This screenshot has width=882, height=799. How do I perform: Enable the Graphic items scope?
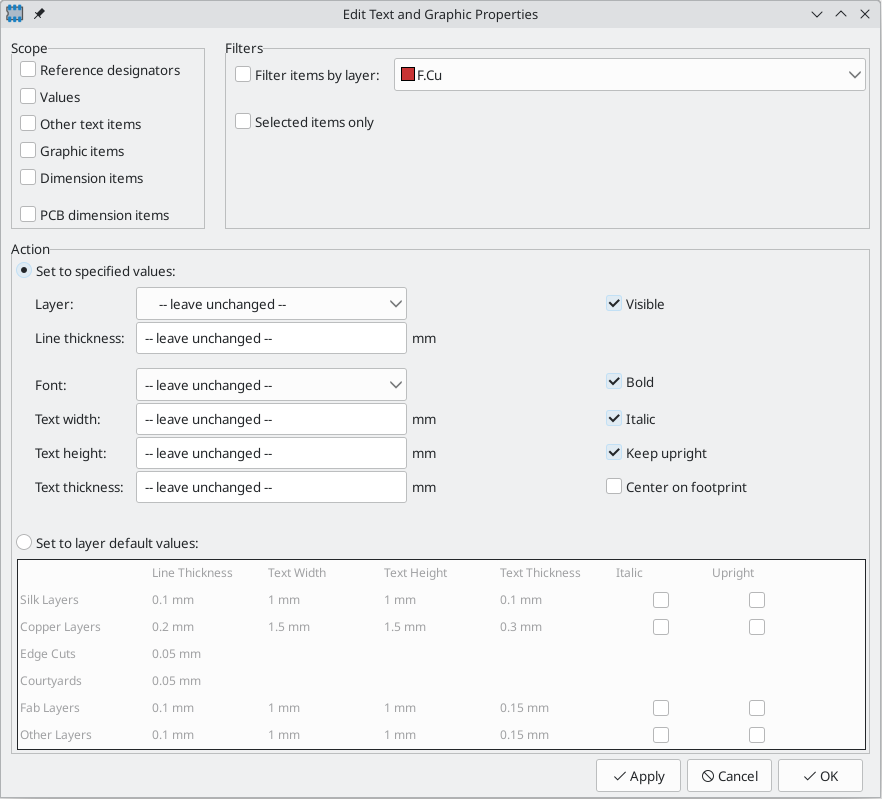tap(28, 151)
